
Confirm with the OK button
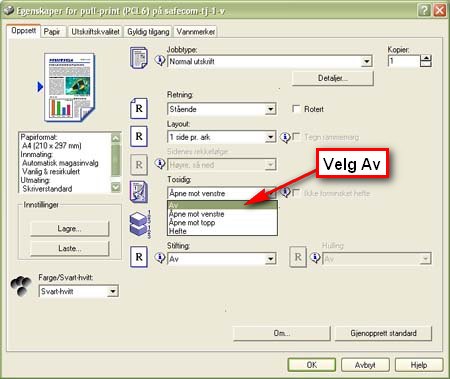coord(312,365)
